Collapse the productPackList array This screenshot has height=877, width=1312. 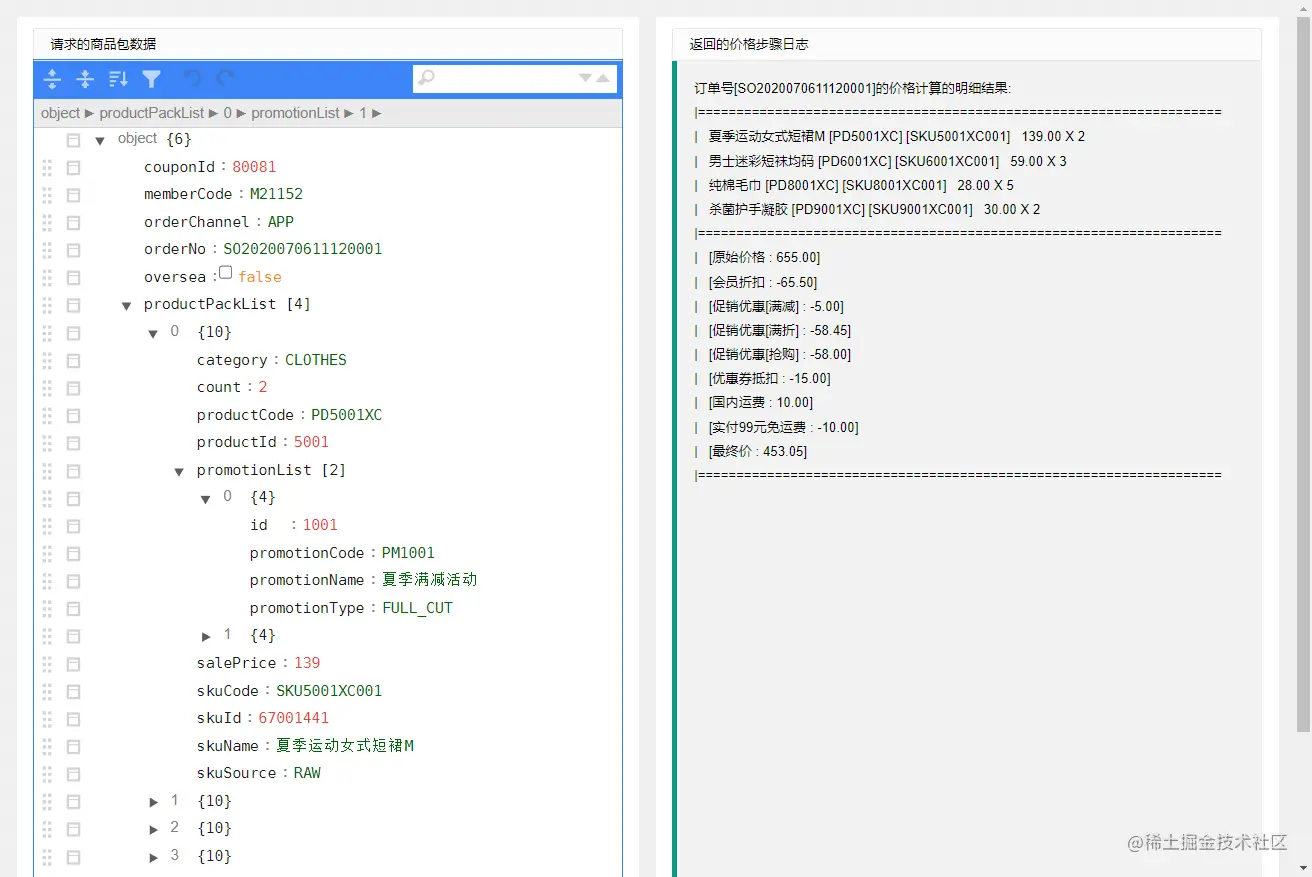[126, 305]
